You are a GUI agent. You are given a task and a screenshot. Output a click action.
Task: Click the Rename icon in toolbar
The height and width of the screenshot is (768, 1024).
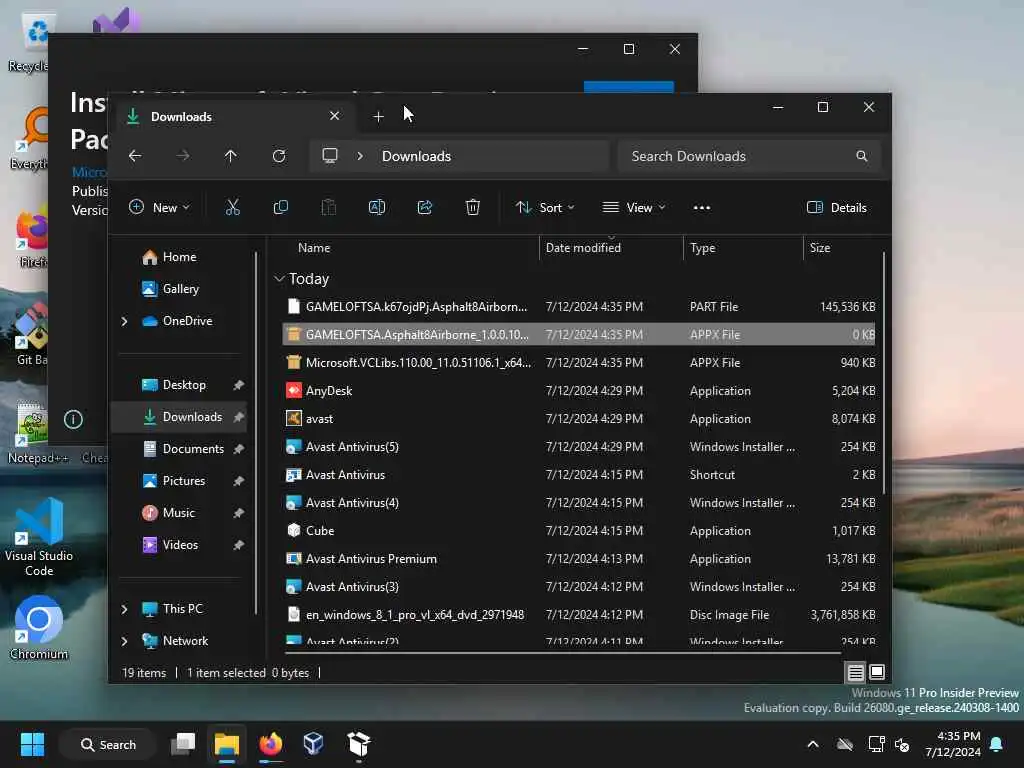coord(377,208)
